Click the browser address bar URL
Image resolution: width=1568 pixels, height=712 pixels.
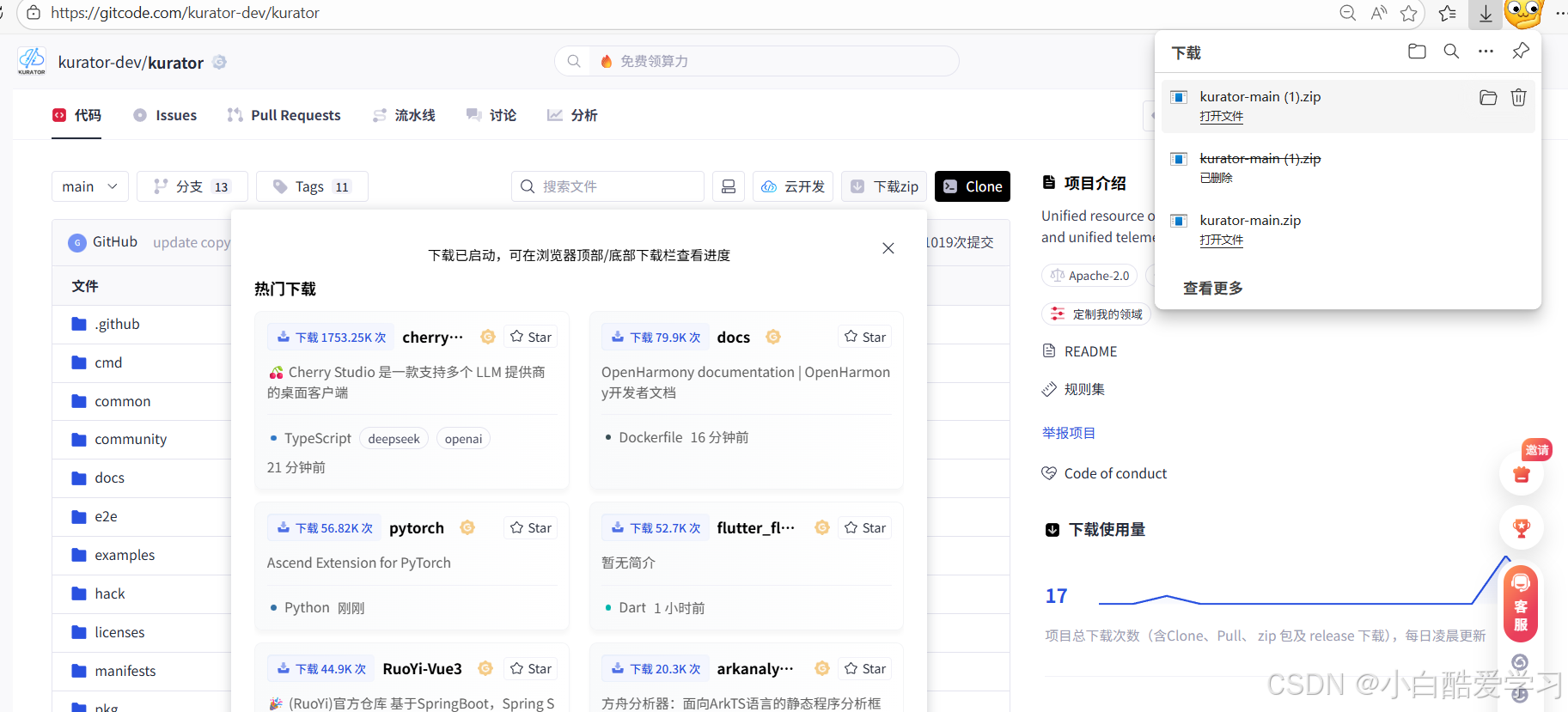point(185,13)
